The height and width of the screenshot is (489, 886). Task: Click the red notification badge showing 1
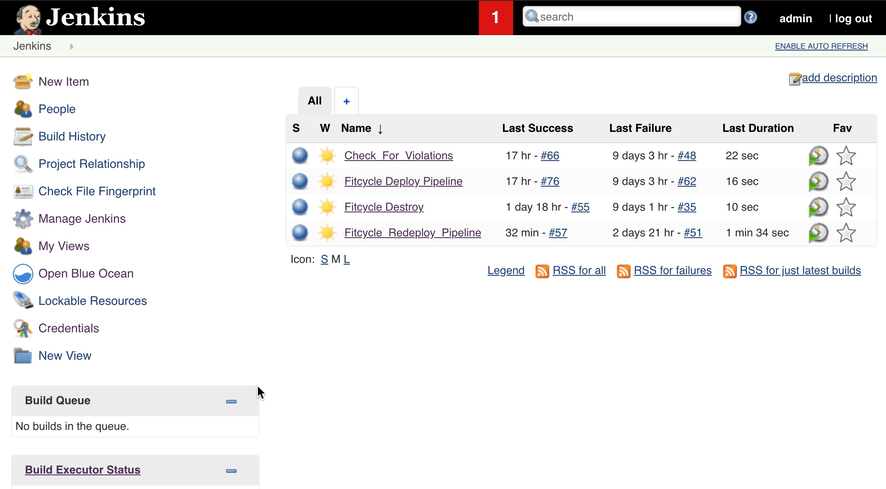point(496,18)
